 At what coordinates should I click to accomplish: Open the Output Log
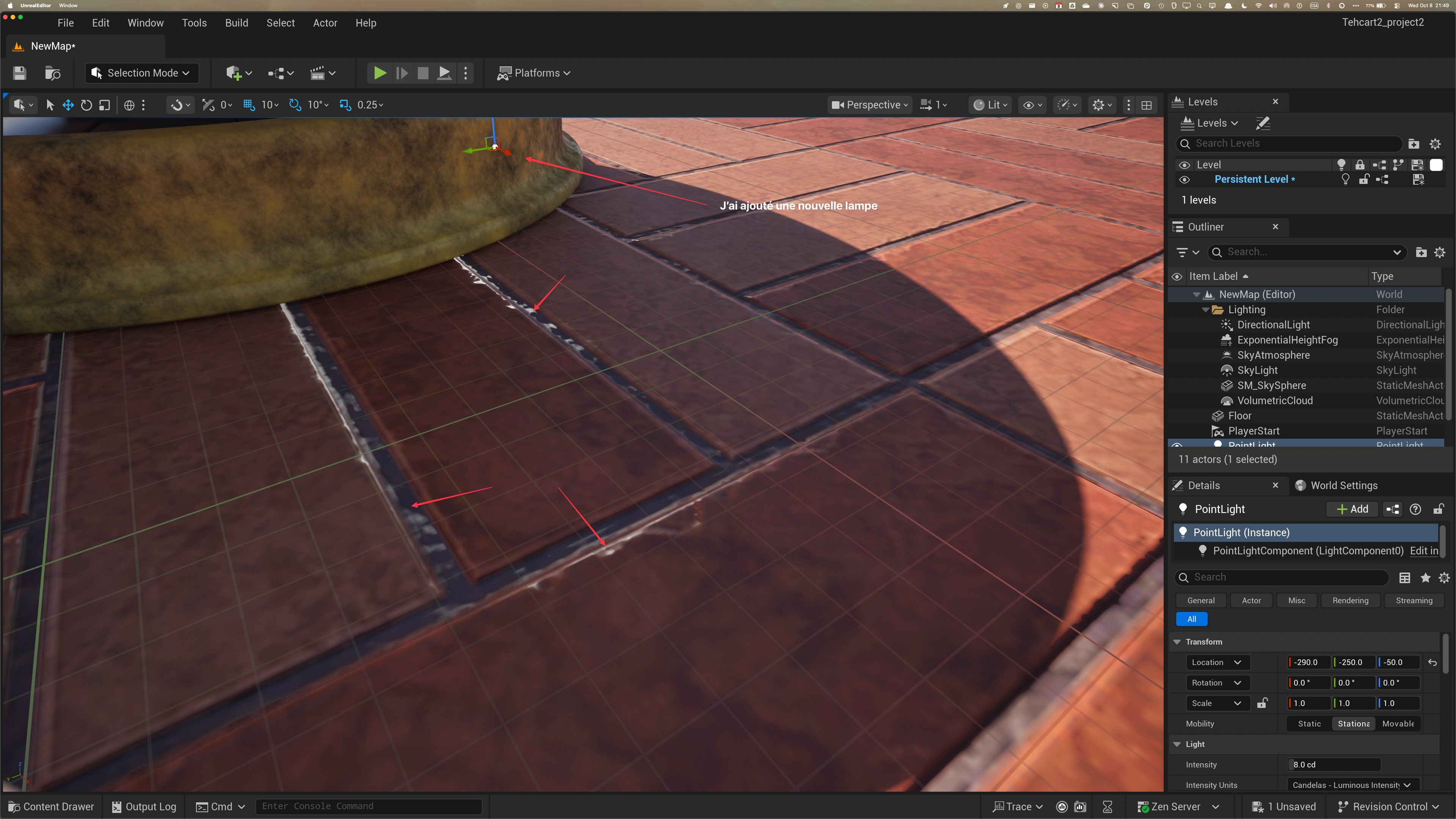coord(144,806)
